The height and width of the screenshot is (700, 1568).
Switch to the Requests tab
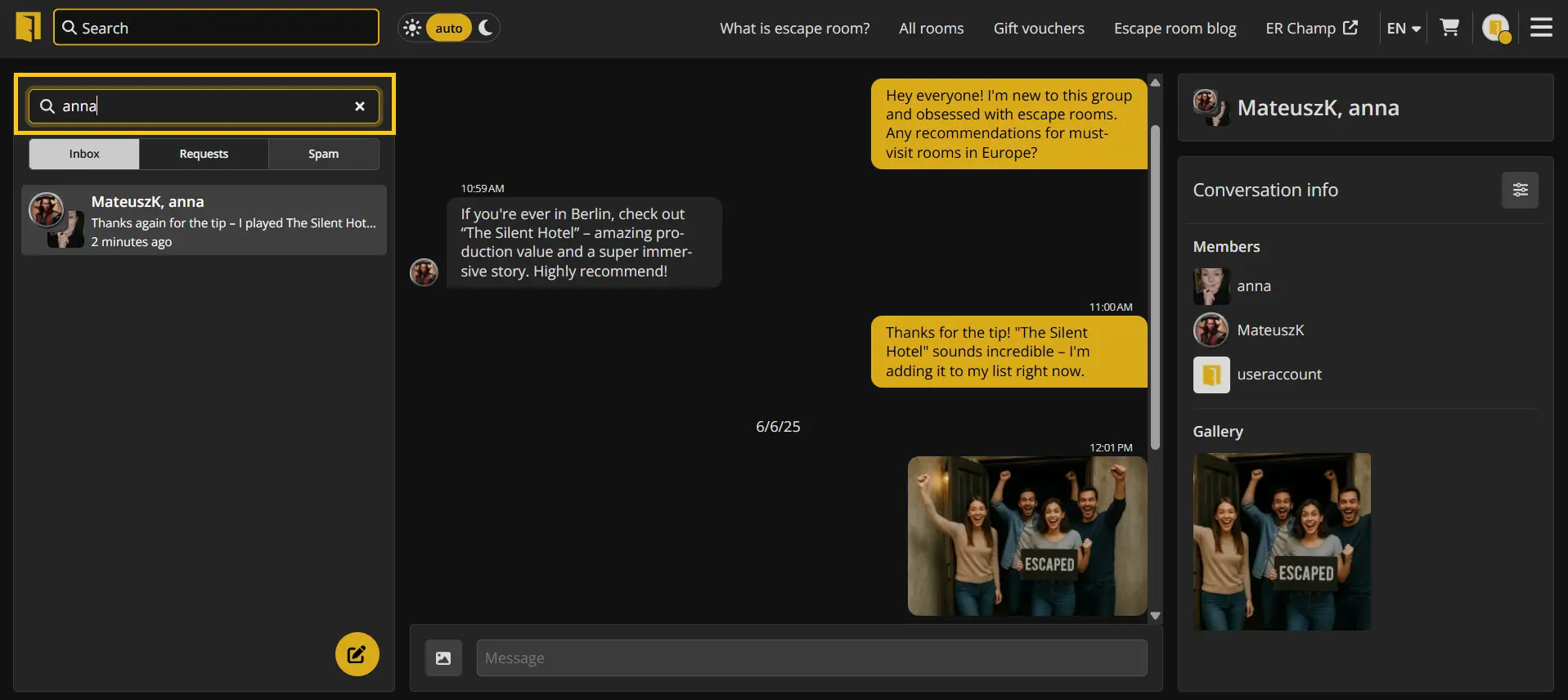[x=204, y=154]
